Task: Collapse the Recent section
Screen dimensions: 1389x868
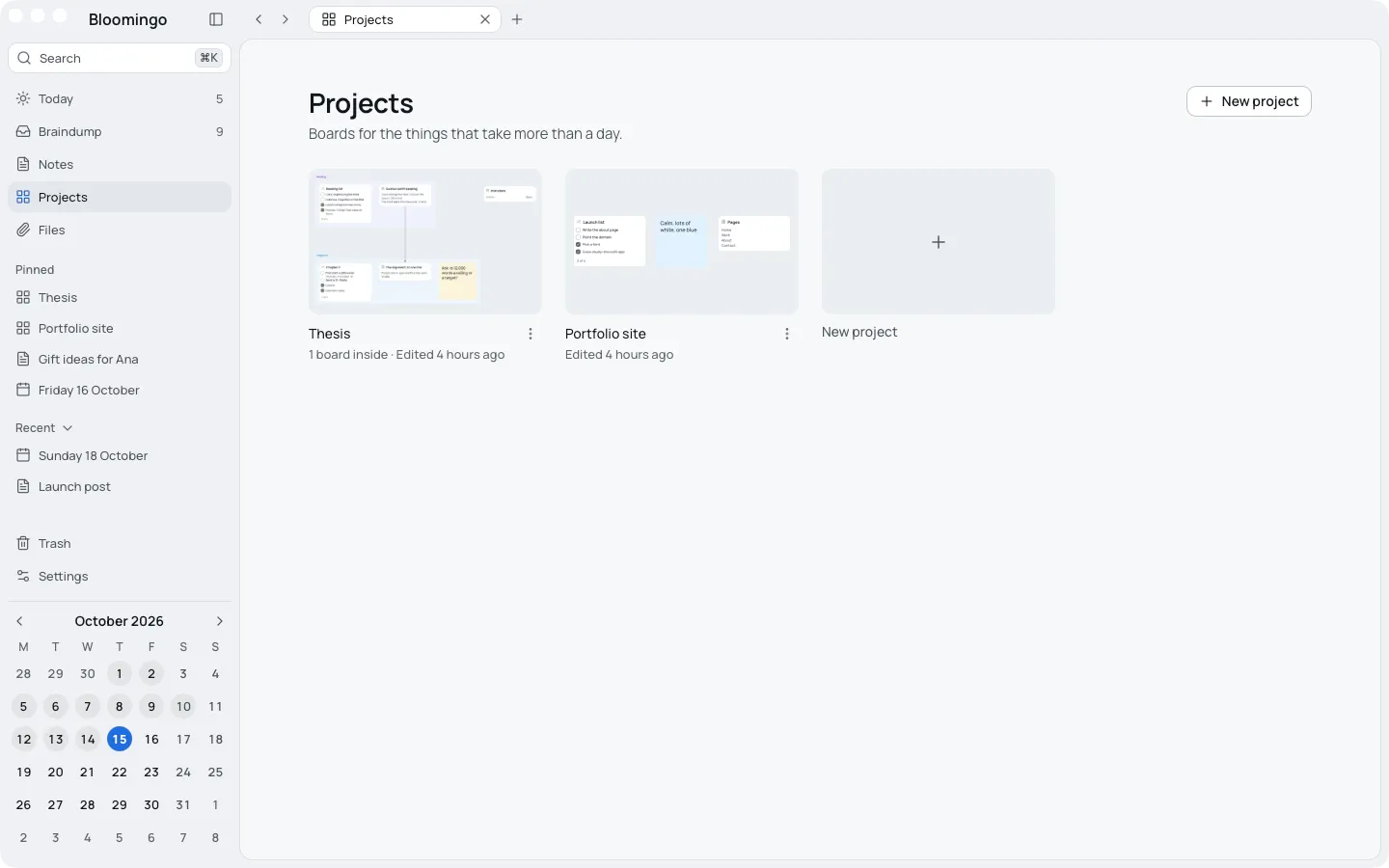Action: coord(44,428)
